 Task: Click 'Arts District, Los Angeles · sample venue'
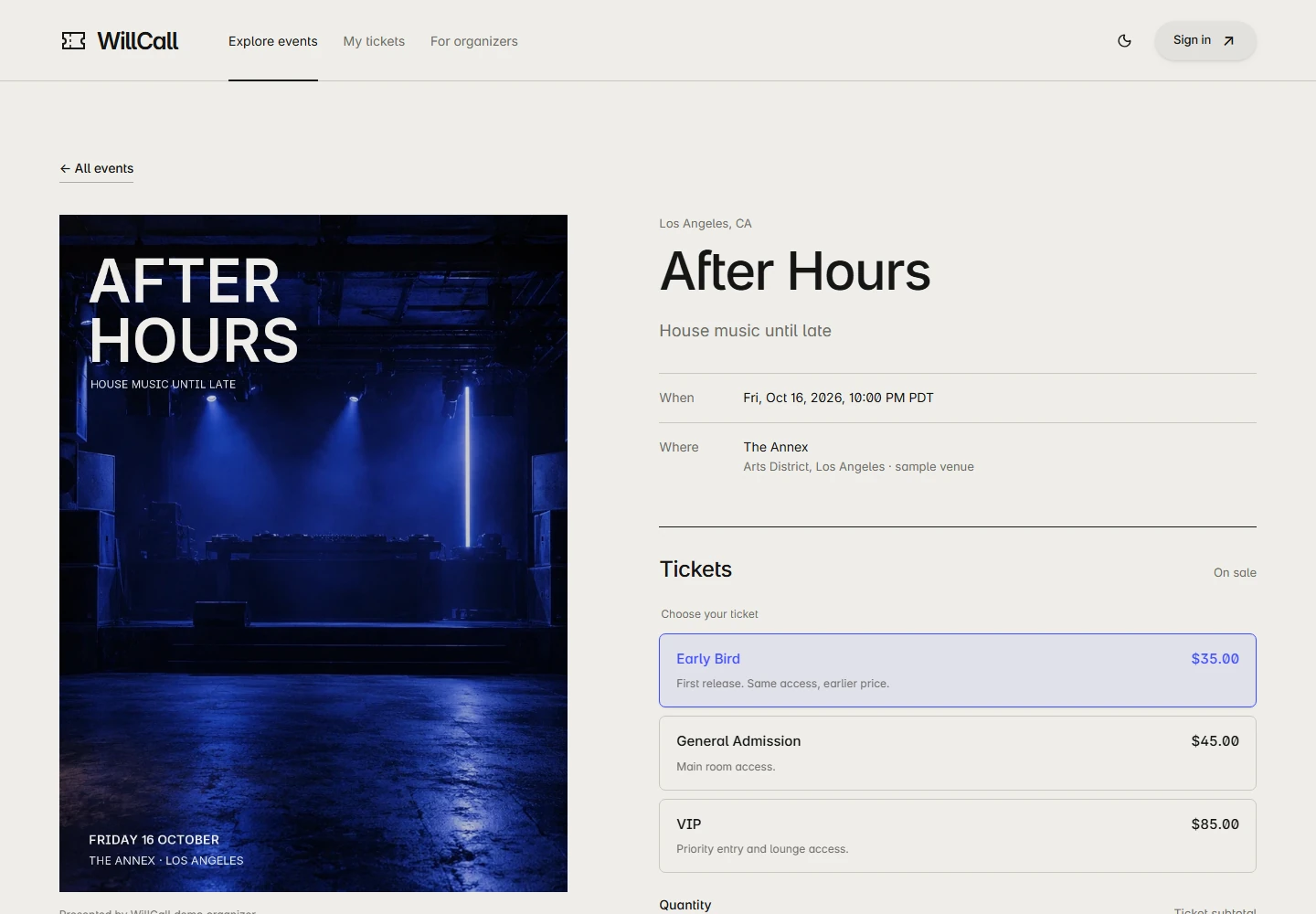coord(858,466)
